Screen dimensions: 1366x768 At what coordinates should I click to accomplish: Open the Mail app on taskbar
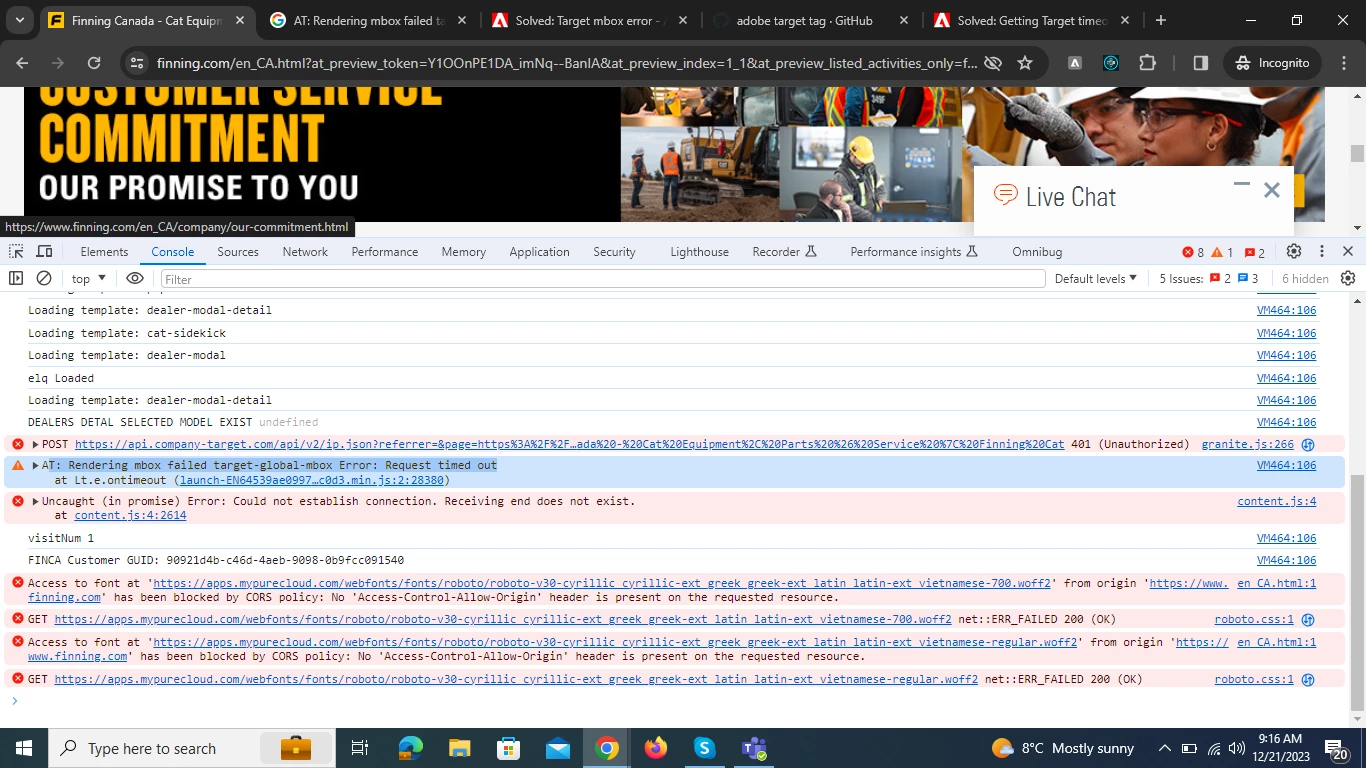tap(558, 748)
